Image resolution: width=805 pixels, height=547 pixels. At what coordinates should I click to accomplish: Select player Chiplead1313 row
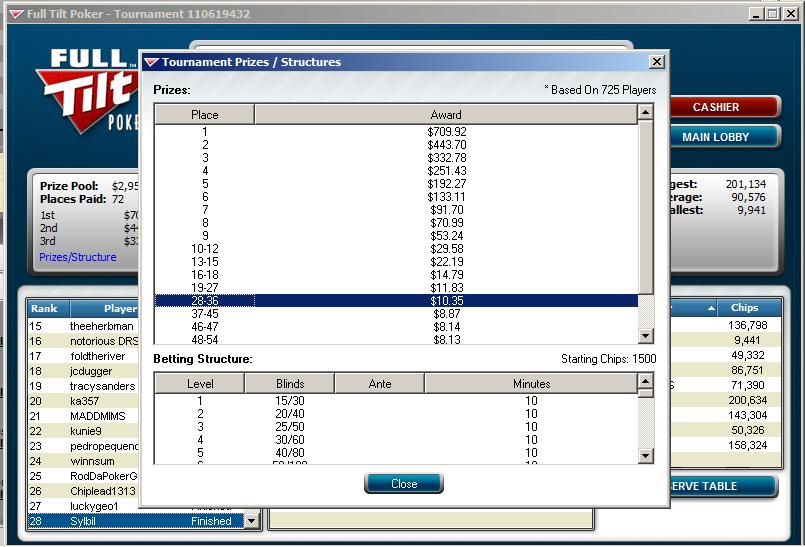84,491
